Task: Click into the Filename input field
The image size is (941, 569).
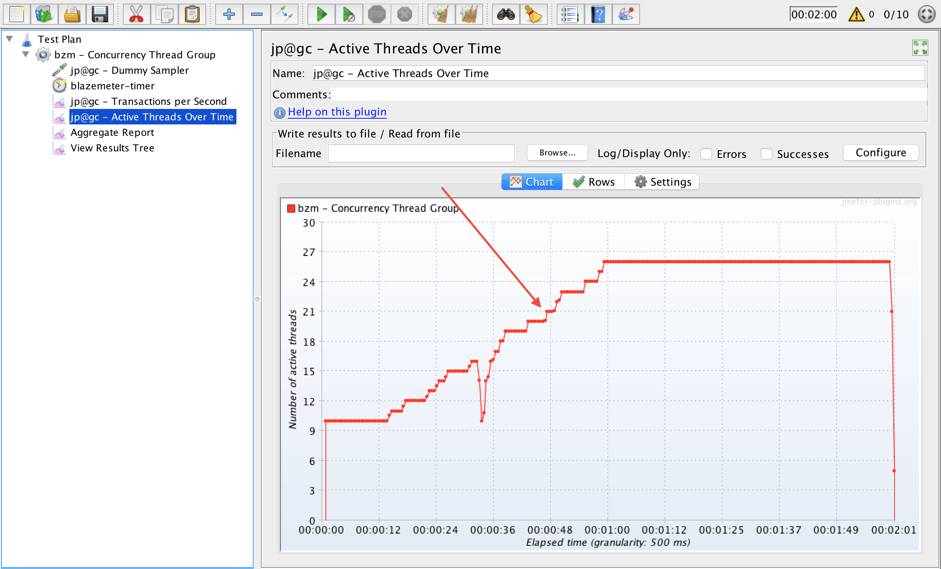Action: (x=421, y=153)
